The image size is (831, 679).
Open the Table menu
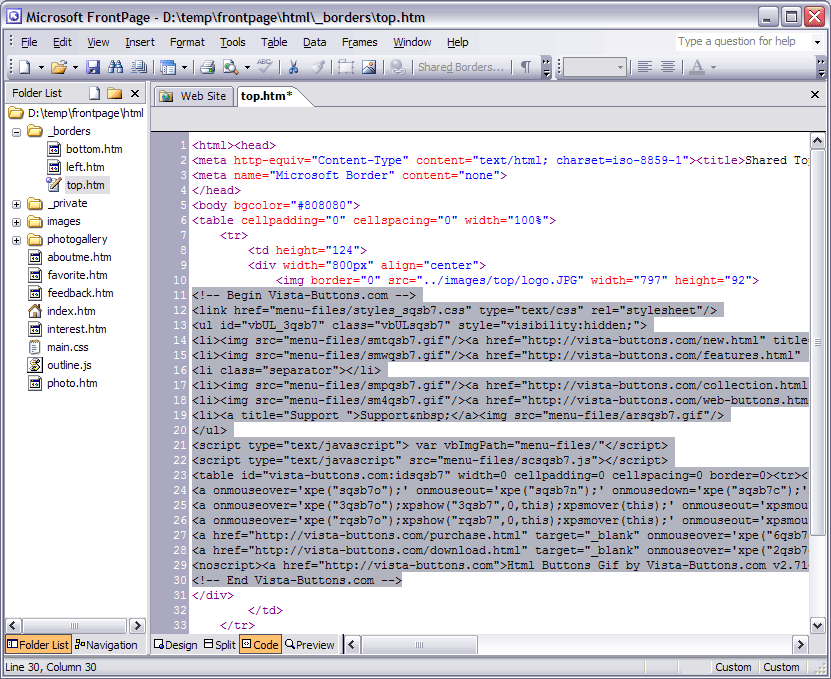[x=274, y=42]
